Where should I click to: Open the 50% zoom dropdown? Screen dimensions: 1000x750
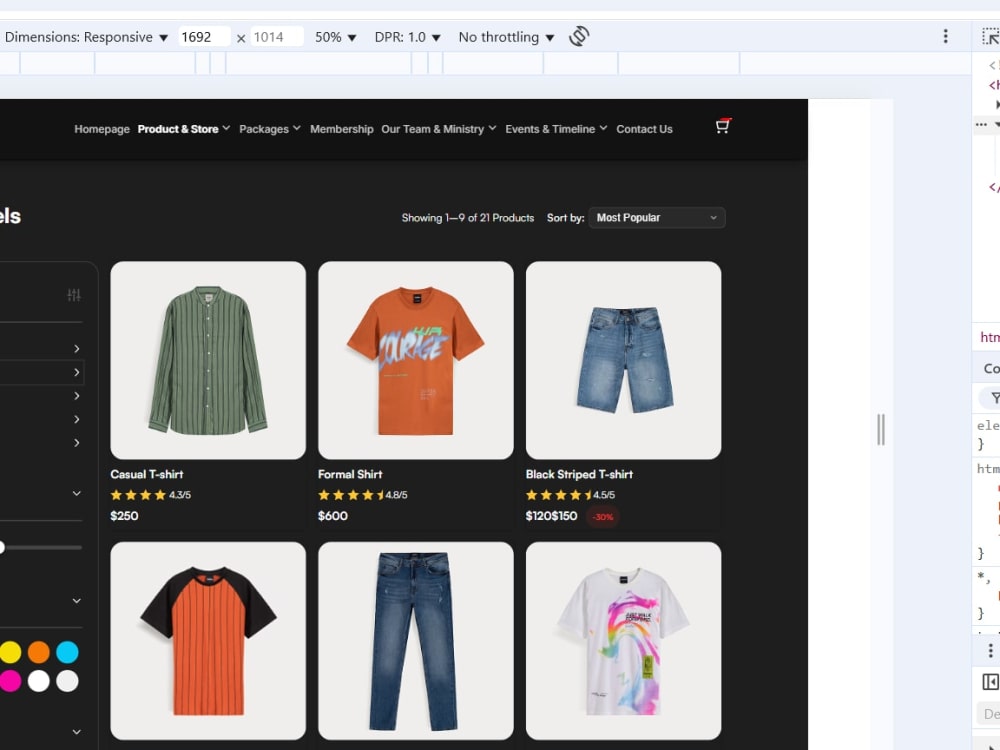[x=335, y=37]
